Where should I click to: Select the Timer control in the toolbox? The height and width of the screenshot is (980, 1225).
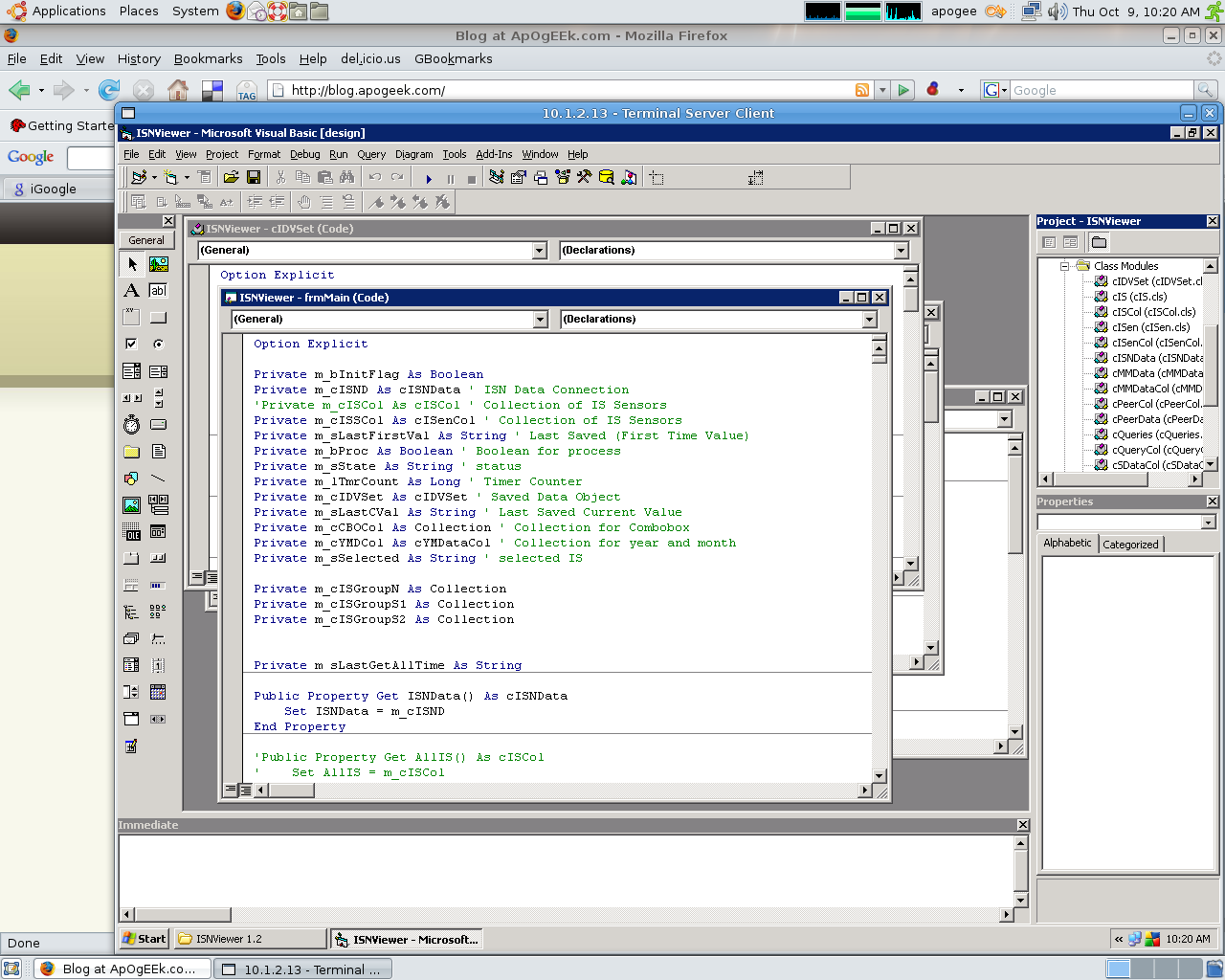pyautogui.click(x=132, y=425)
